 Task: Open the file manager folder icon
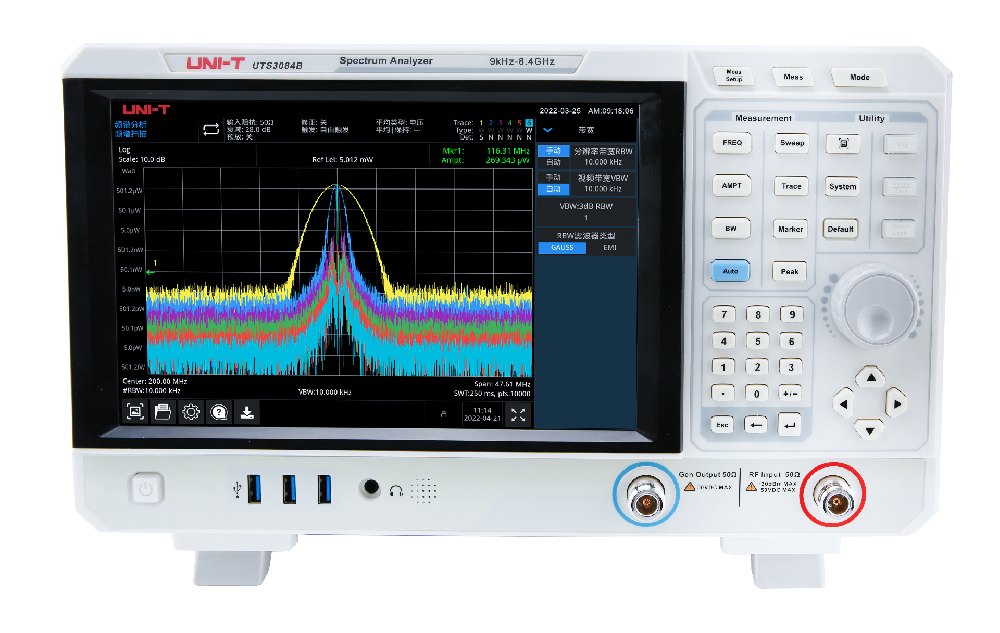click(163, 412)
